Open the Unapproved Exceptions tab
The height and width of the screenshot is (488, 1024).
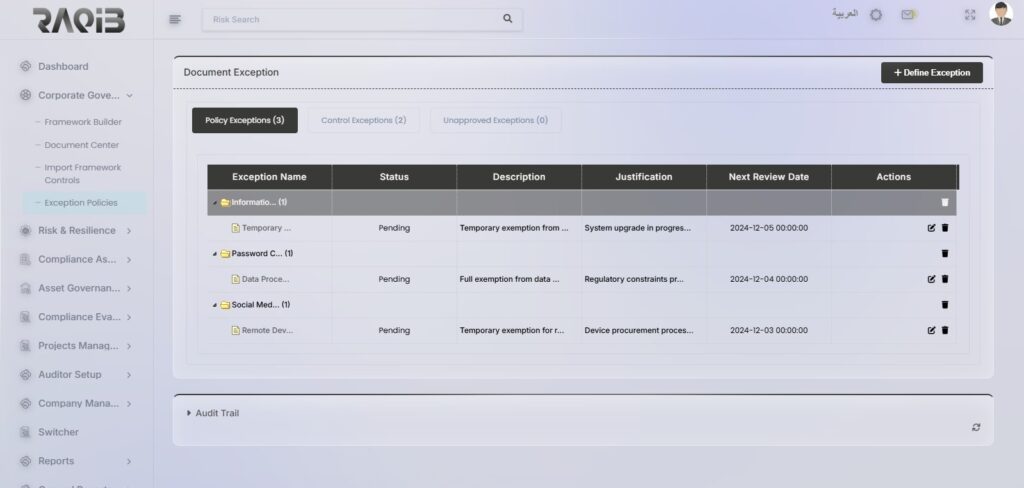(495, 120)
